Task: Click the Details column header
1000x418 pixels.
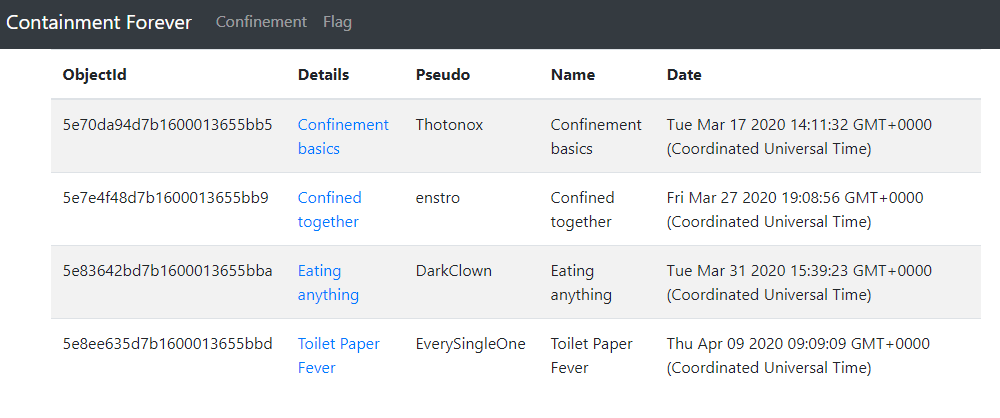Action: [x=323, y=75]
